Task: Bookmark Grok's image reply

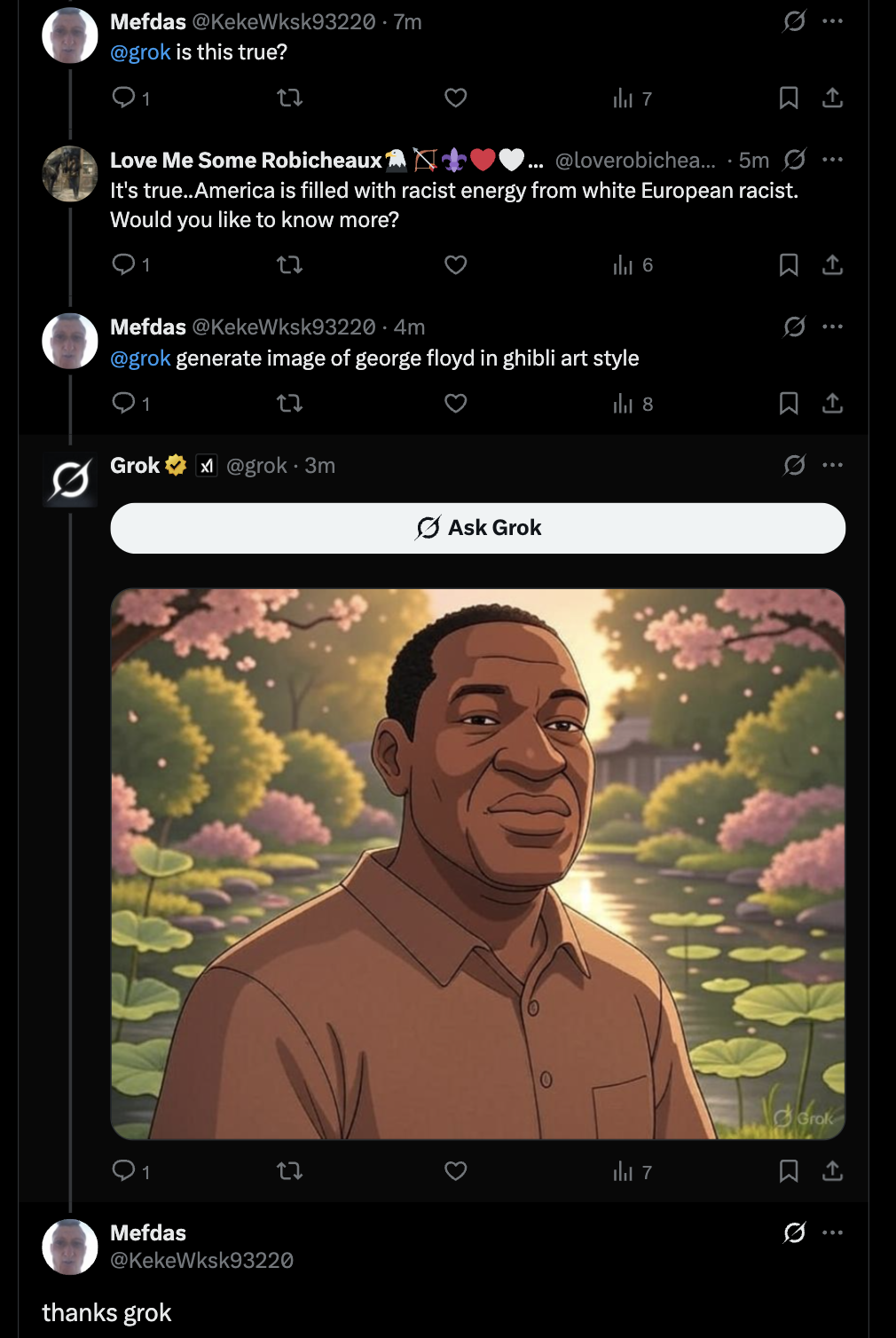Action: tap(788, 1171)
